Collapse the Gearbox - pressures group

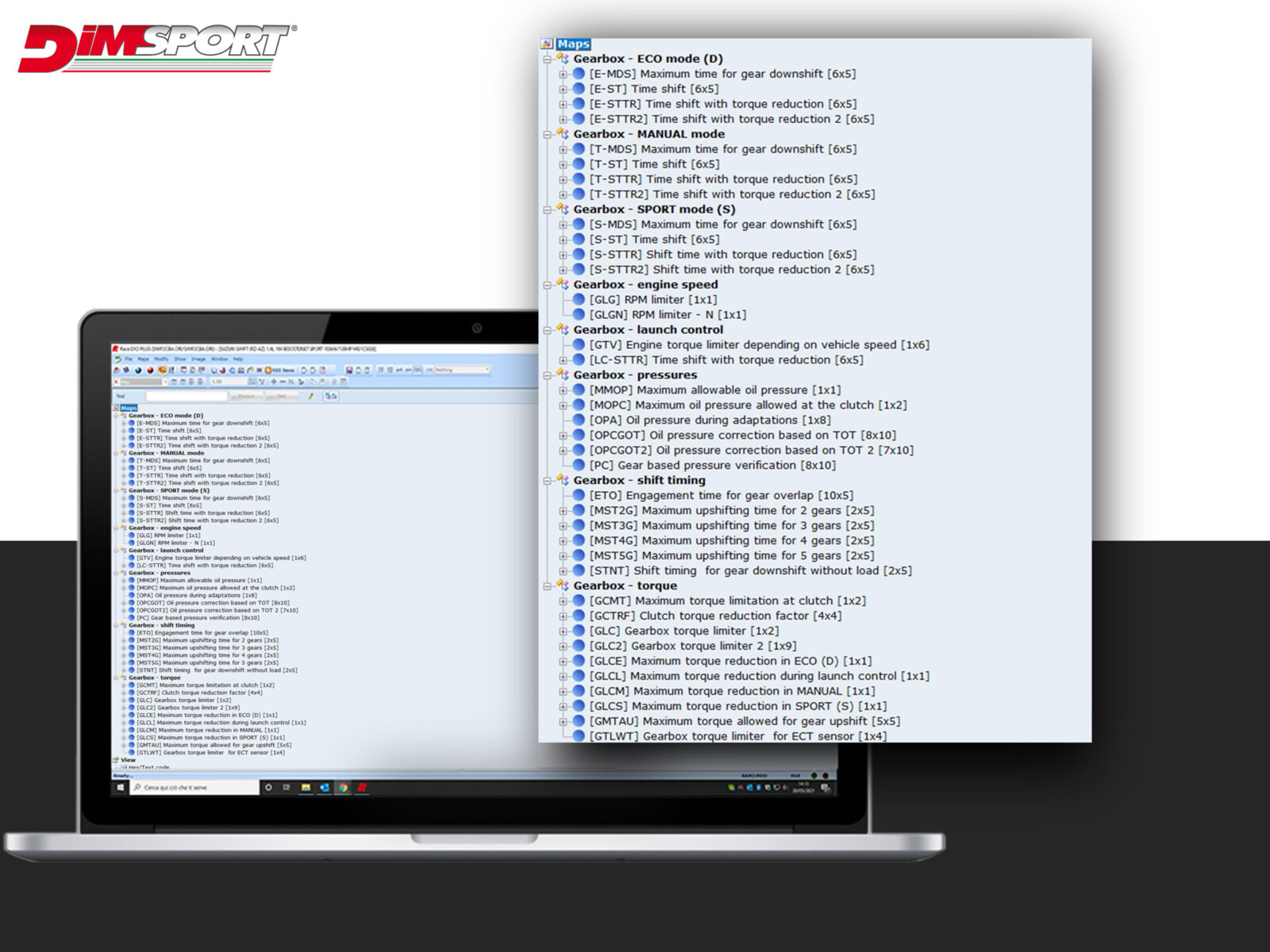547,375
